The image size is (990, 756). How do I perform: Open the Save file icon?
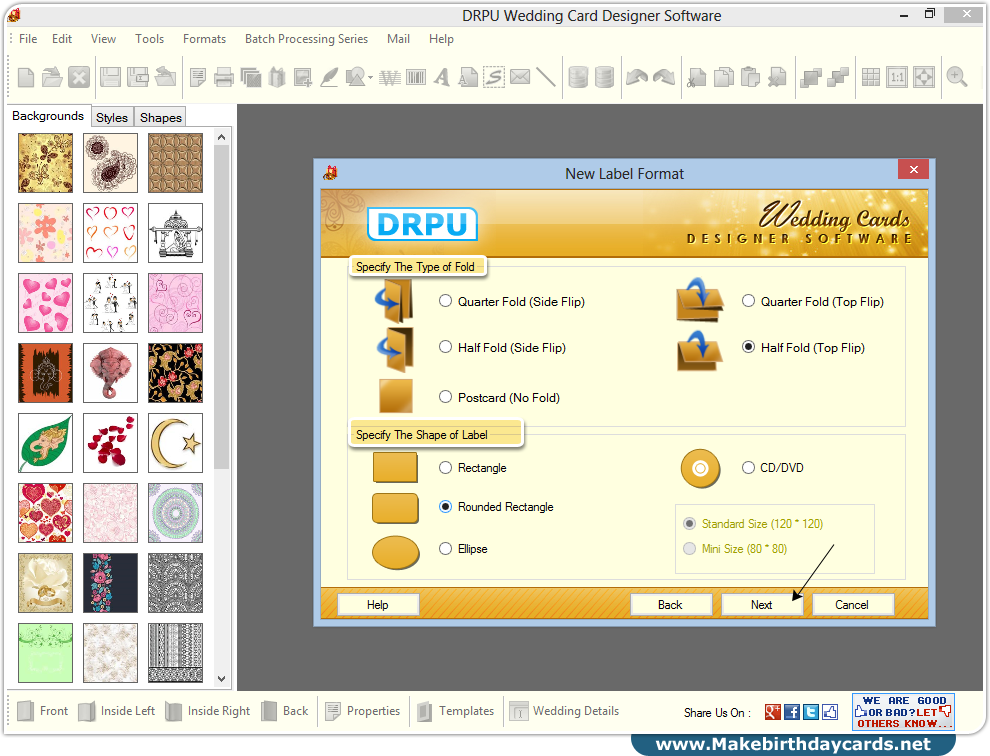[x=109, y=77]
